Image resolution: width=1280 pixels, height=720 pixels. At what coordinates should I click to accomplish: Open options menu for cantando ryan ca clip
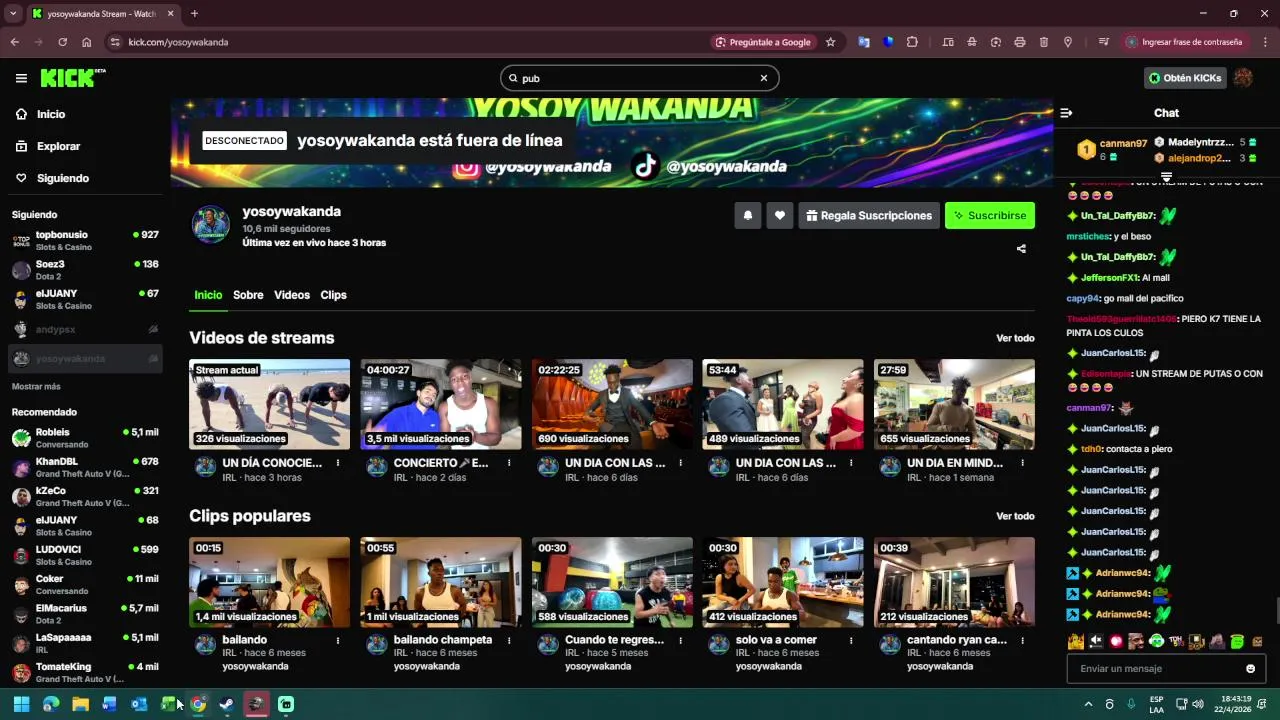coord(1022,640)
